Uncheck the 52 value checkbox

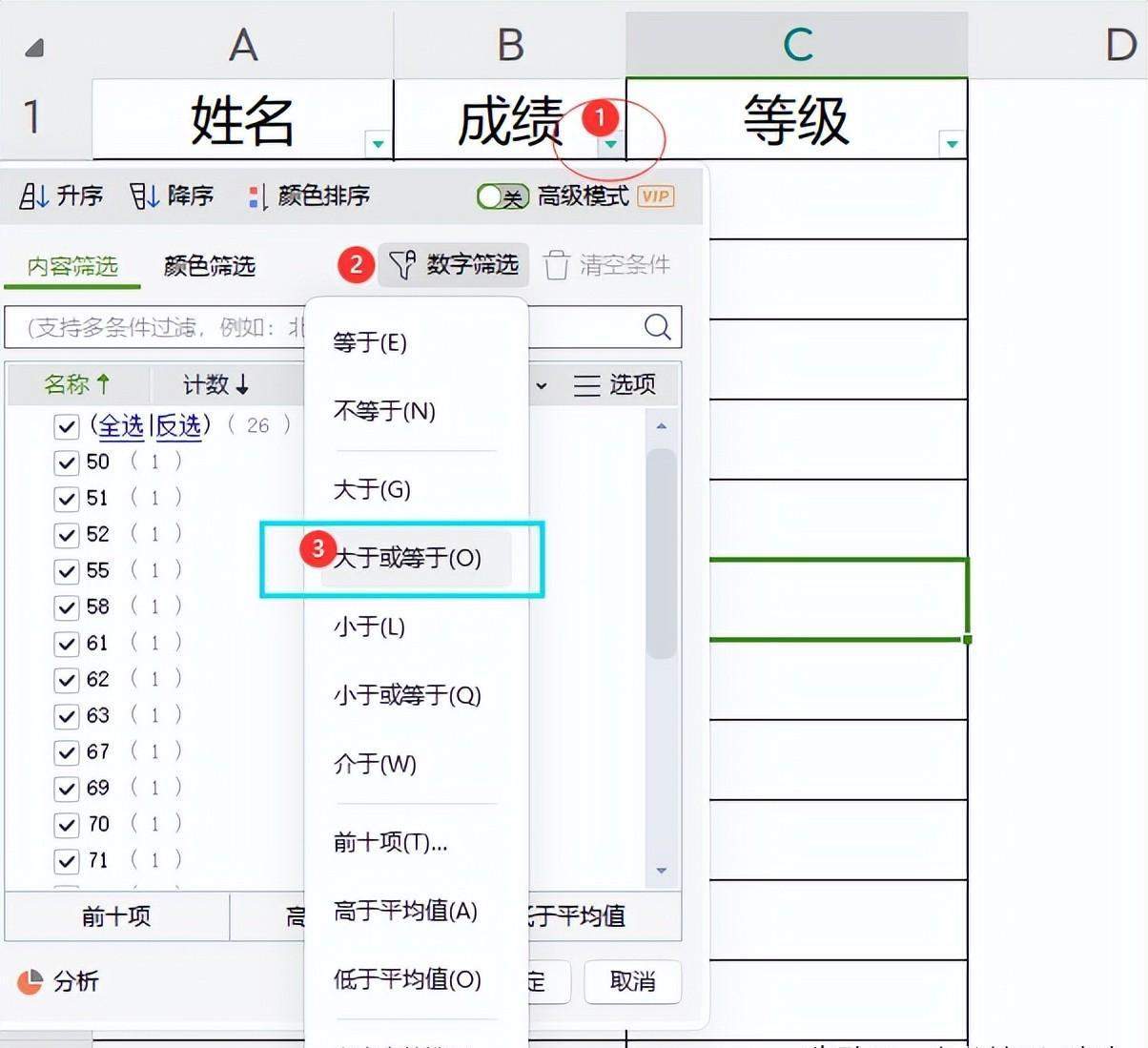[x=66, y=535]
